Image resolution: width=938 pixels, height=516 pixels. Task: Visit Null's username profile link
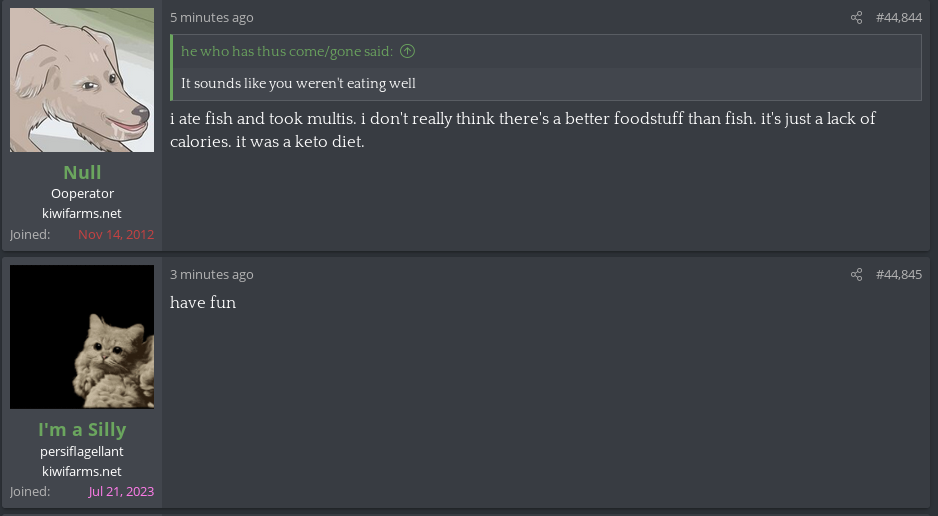(x=82, y=172)
